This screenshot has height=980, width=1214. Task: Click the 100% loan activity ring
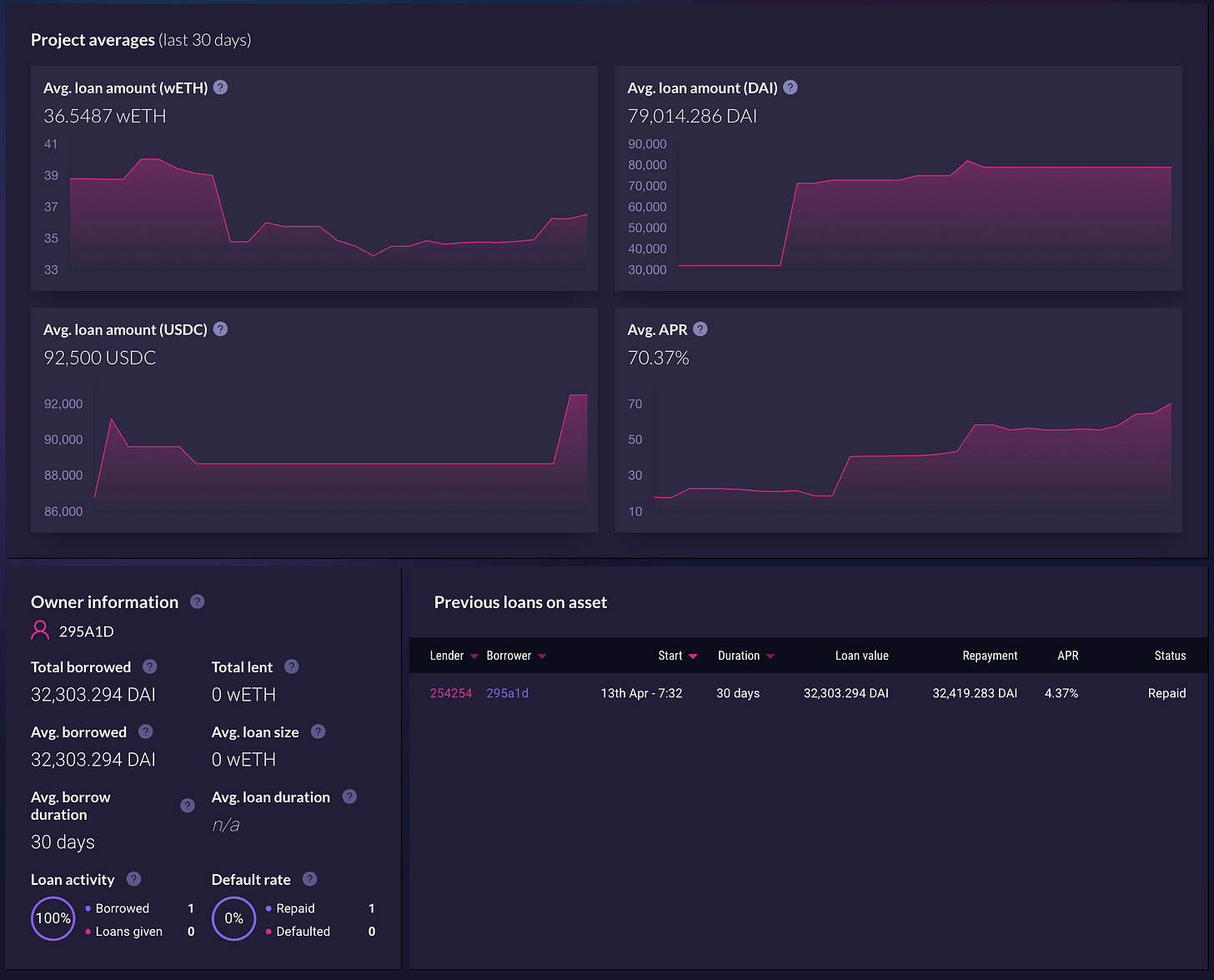point(53,918)
